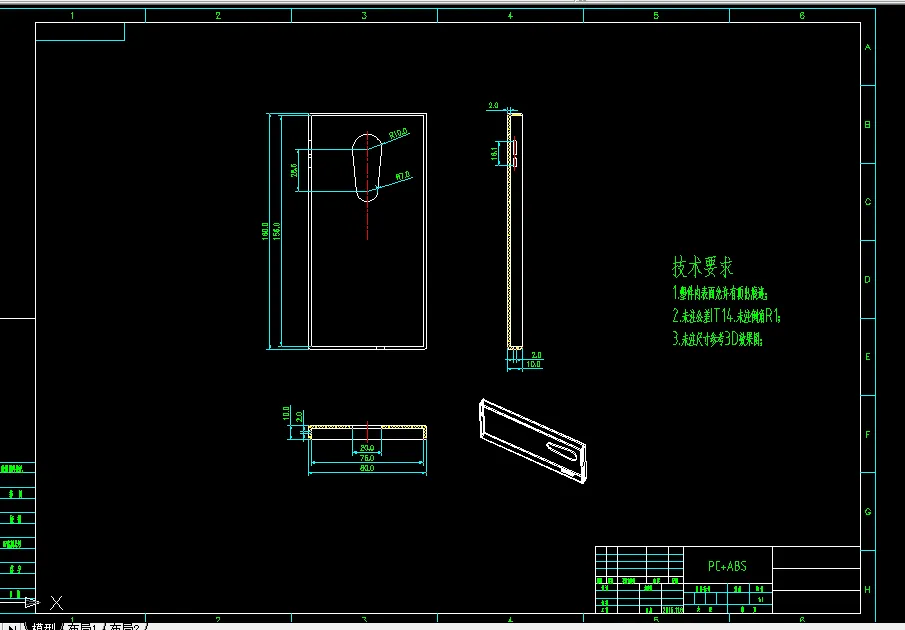
Task: Select the 160.0 height dimension
Action: 265,231
